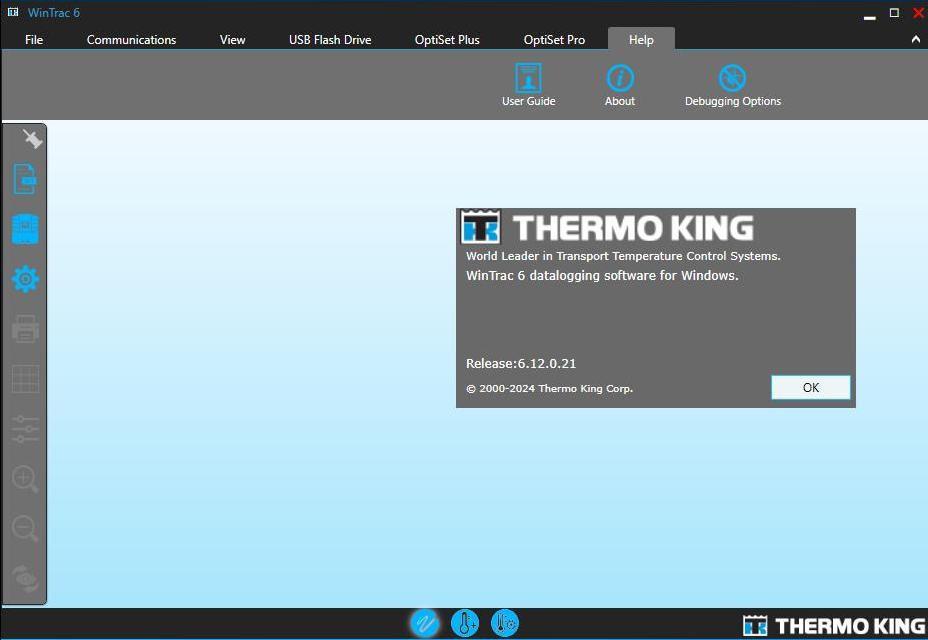The width and height of the screenshot is (928, 640).
Task: Click the zoom out magnifier icon
Action: click(25, 529)
